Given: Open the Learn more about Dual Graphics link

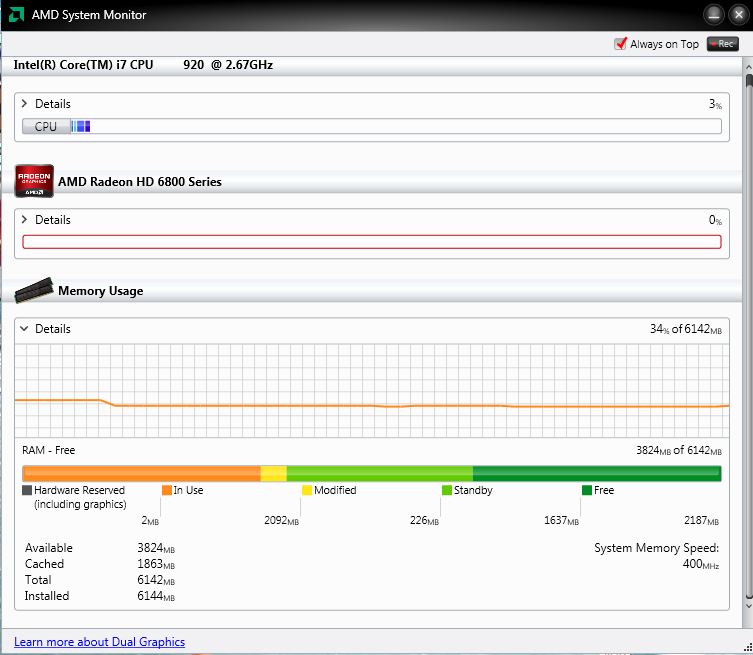Looking at the screenshot, I should click(99, 642).
